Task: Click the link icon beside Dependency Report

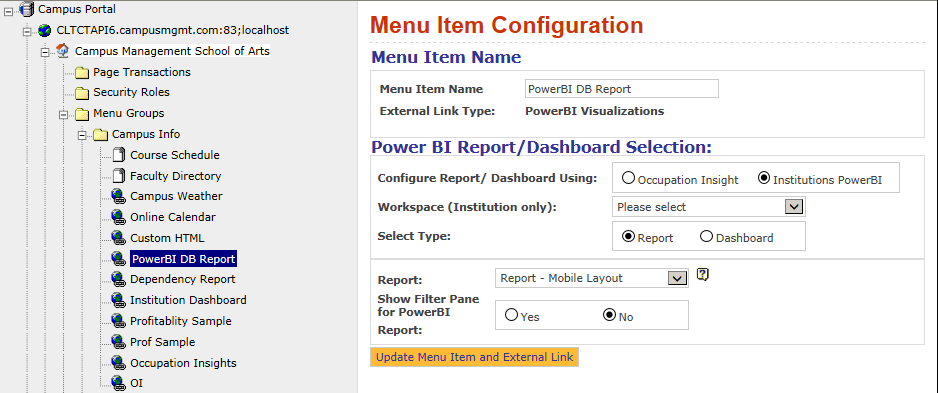Action: tap(118, 279)
